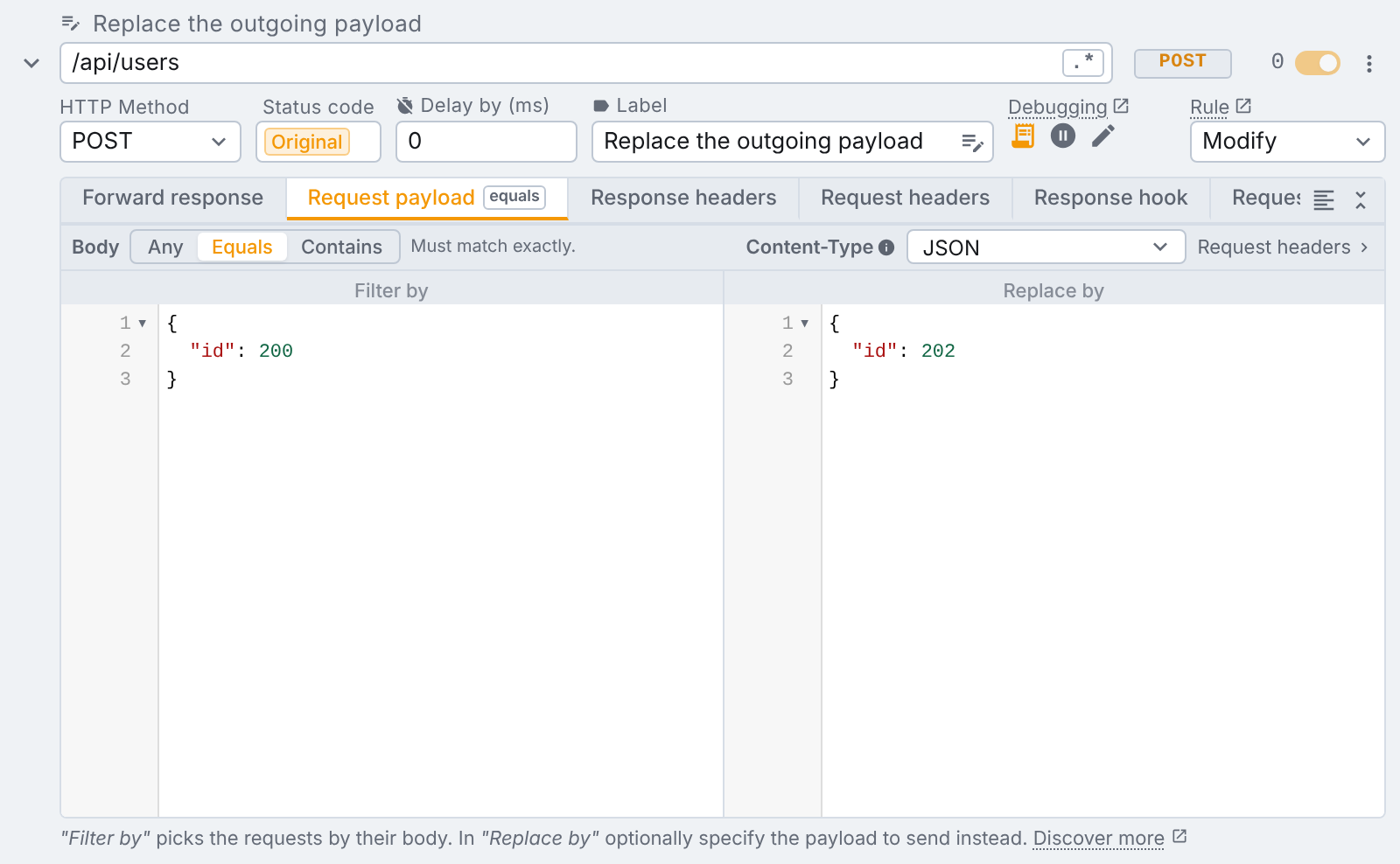
Task: Click the collapse arrows icon in tab bar
Action: [1361, 200]
